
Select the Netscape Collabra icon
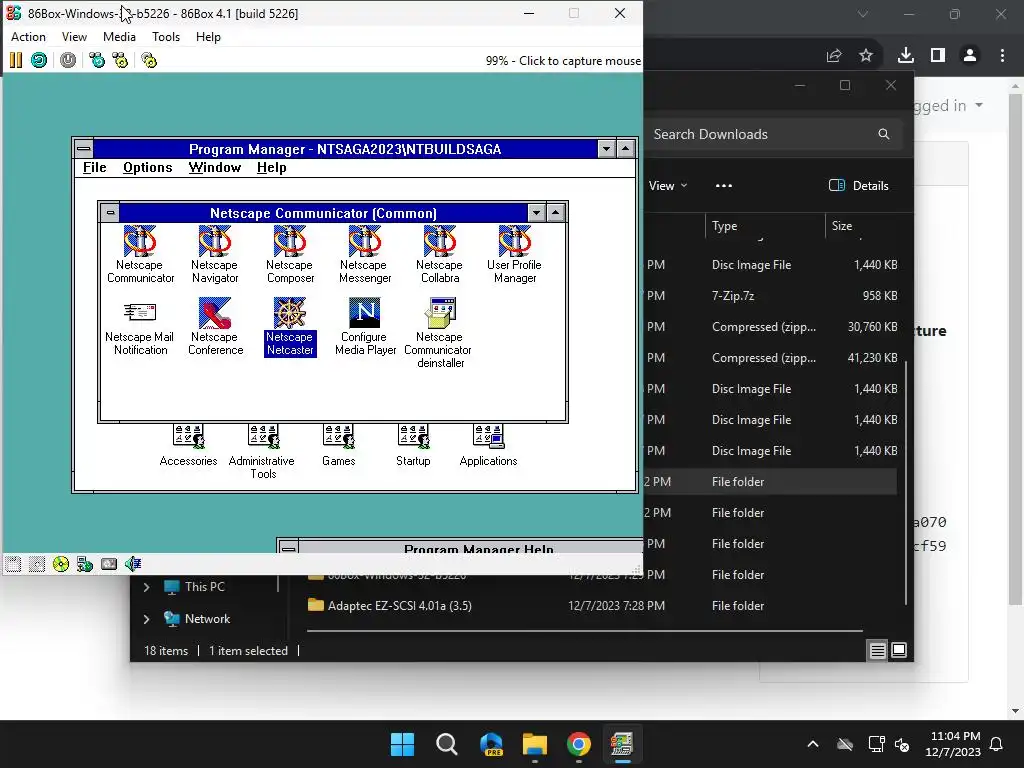(440, 254)
